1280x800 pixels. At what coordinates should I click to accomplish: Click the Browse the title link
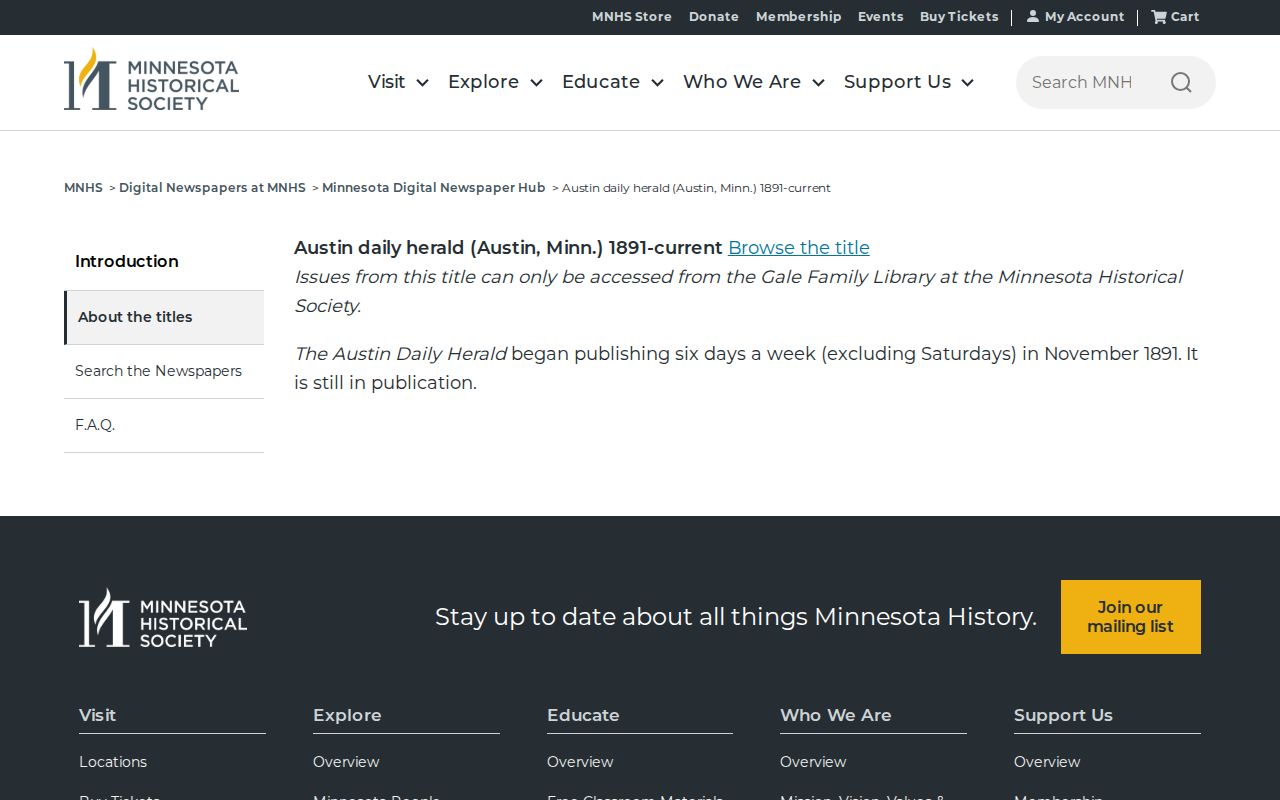799,248
